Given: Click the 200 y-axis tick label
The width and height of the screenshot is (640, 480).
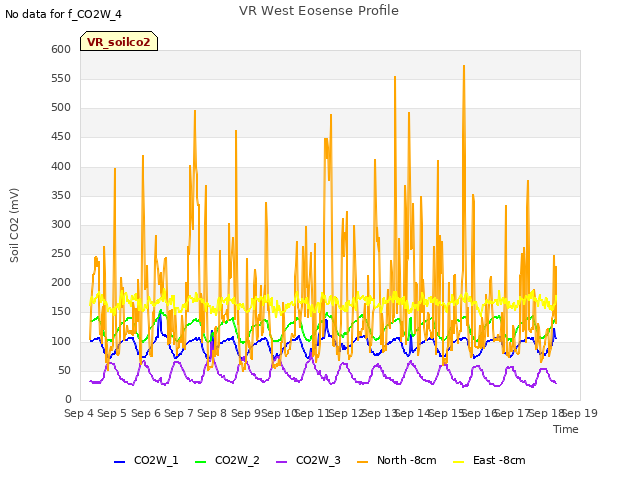Looking at the screenshot, I should click(x=61, y=282).
